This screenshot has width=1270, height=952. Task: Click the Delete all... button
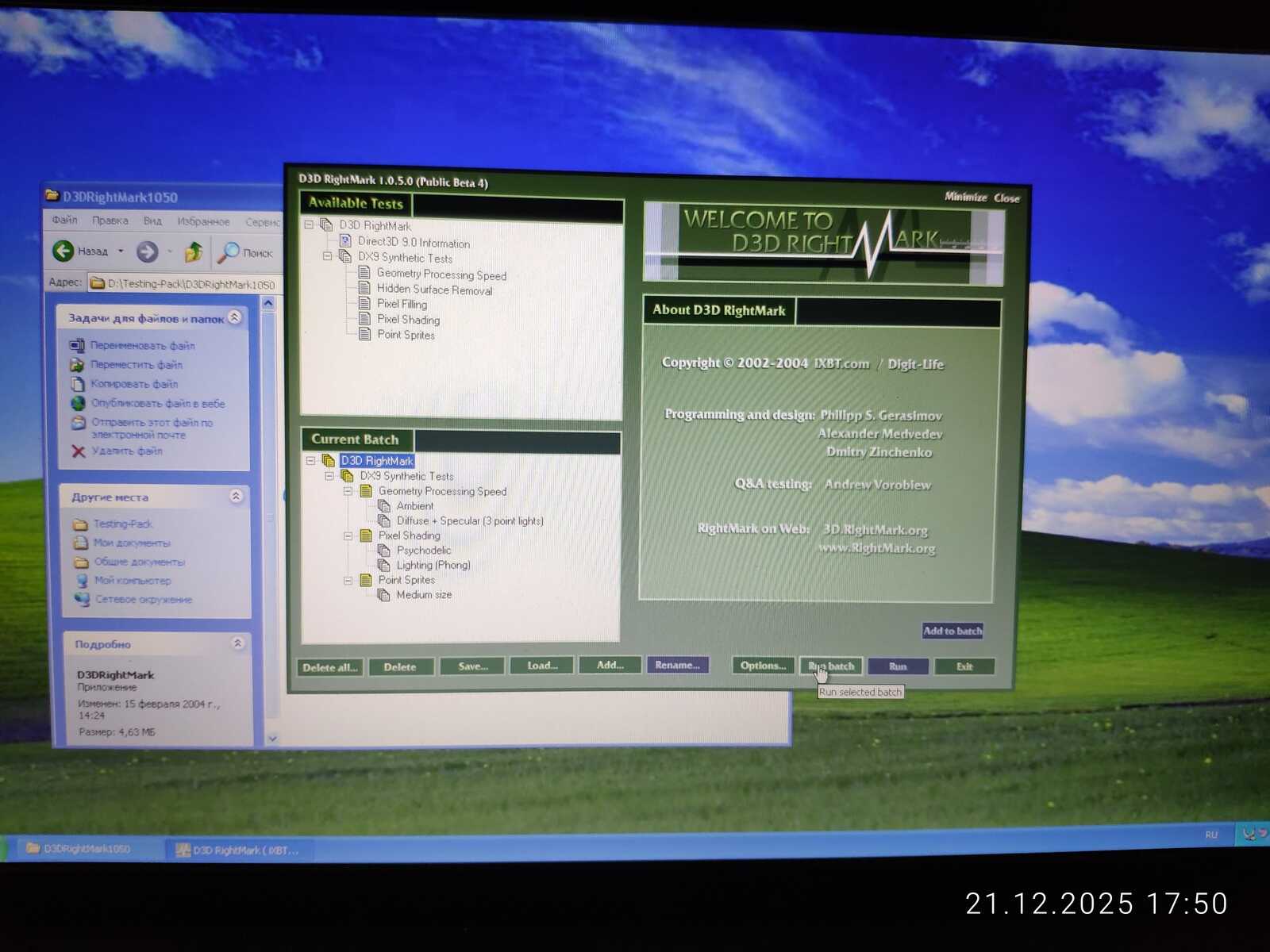[x=329, y=667]
